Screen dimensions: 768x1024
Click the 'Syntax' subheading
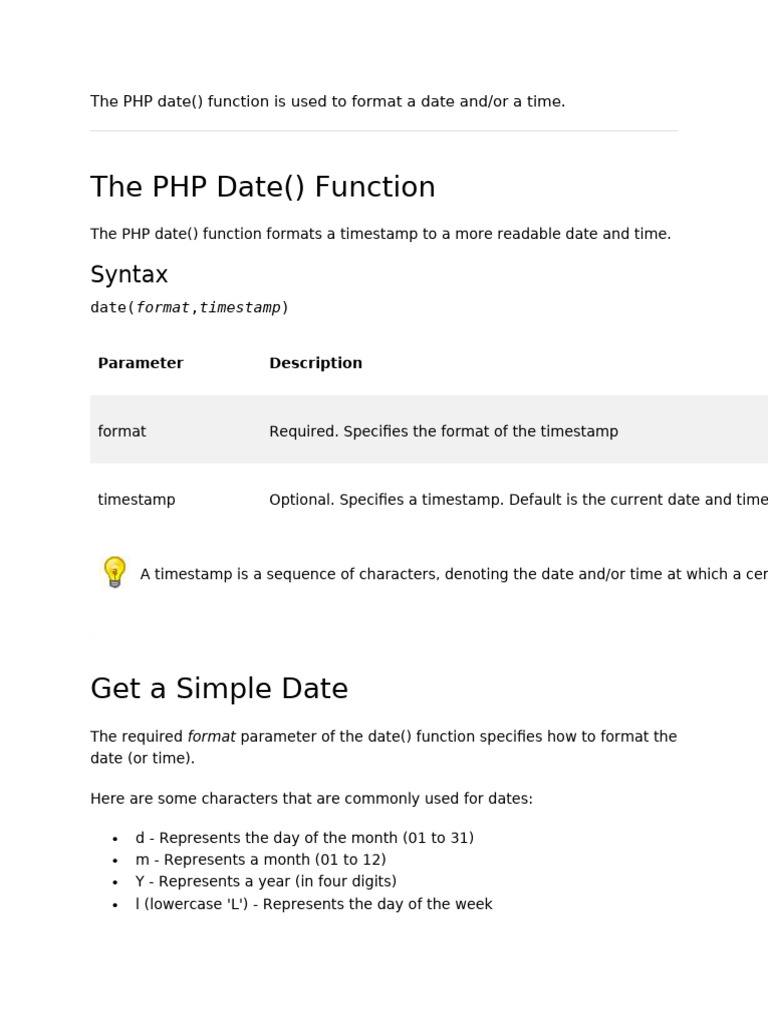click(x=129, y=275)
